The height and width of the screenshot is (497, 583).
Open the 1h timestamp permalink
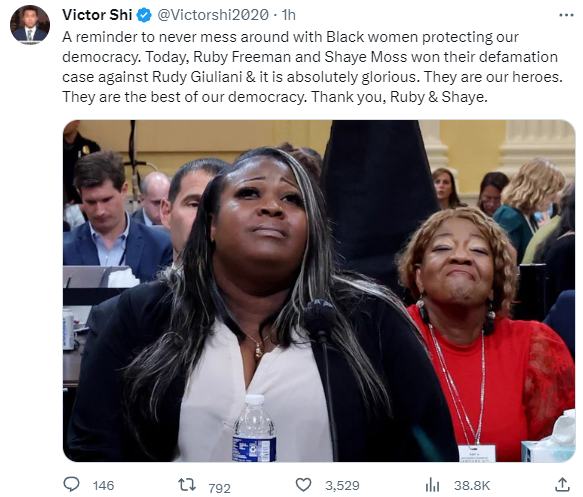click(x=289, y=15)
